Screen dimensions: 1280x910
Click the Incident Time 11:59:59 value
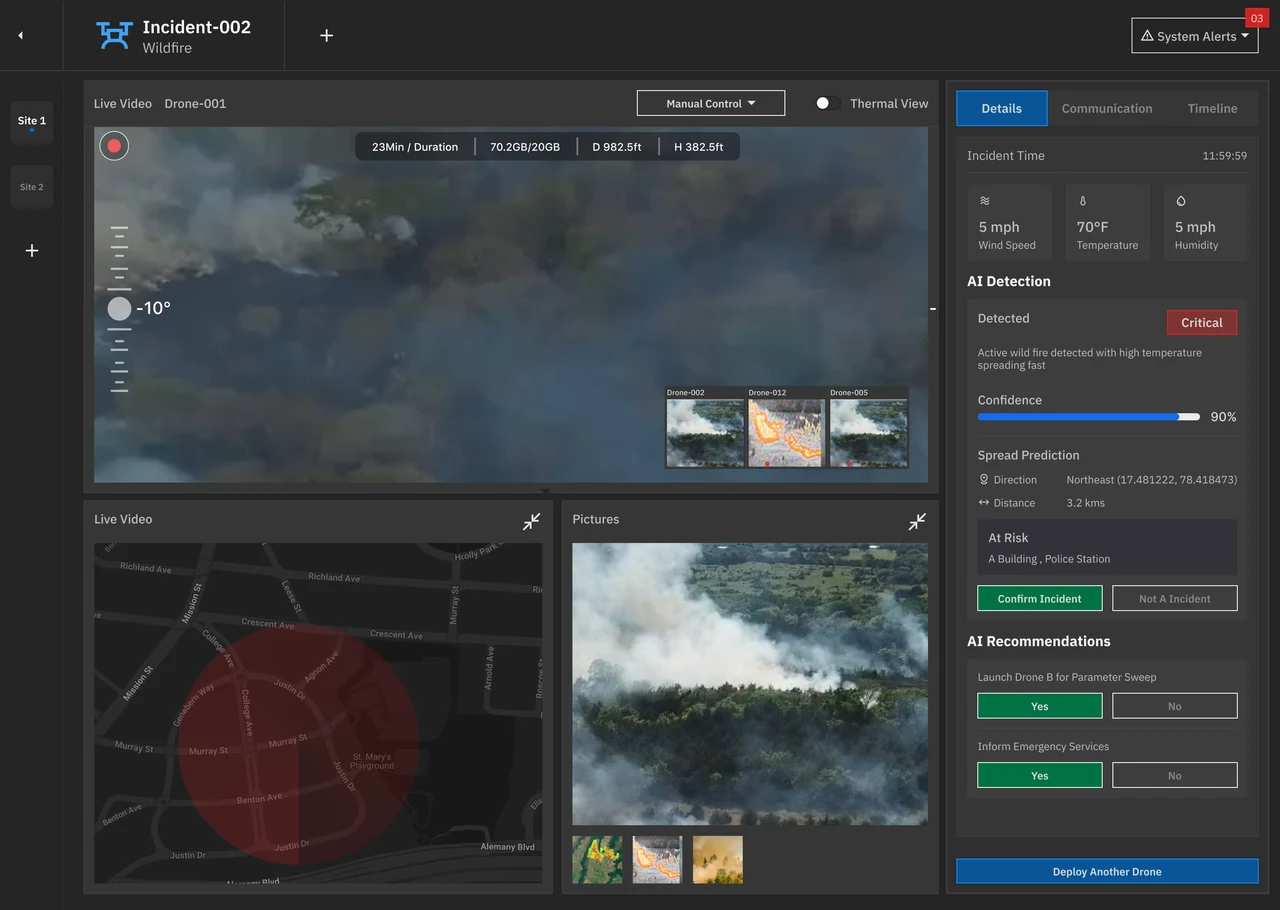click(1224, 156)
